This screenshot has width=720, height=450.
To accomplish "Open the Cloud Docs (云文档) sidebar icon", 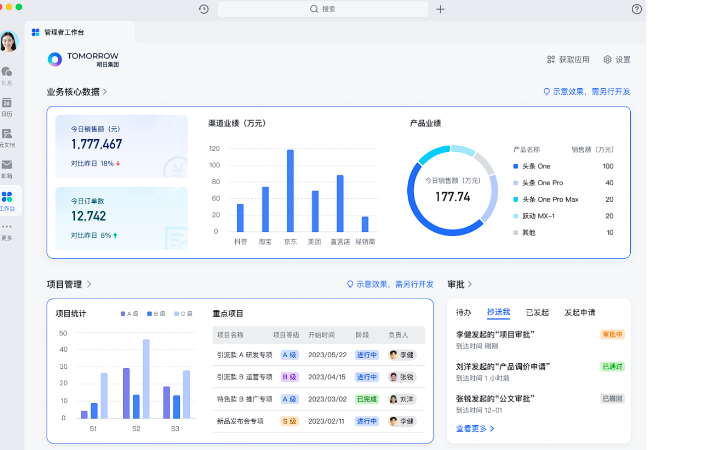I will pos(7,134).
